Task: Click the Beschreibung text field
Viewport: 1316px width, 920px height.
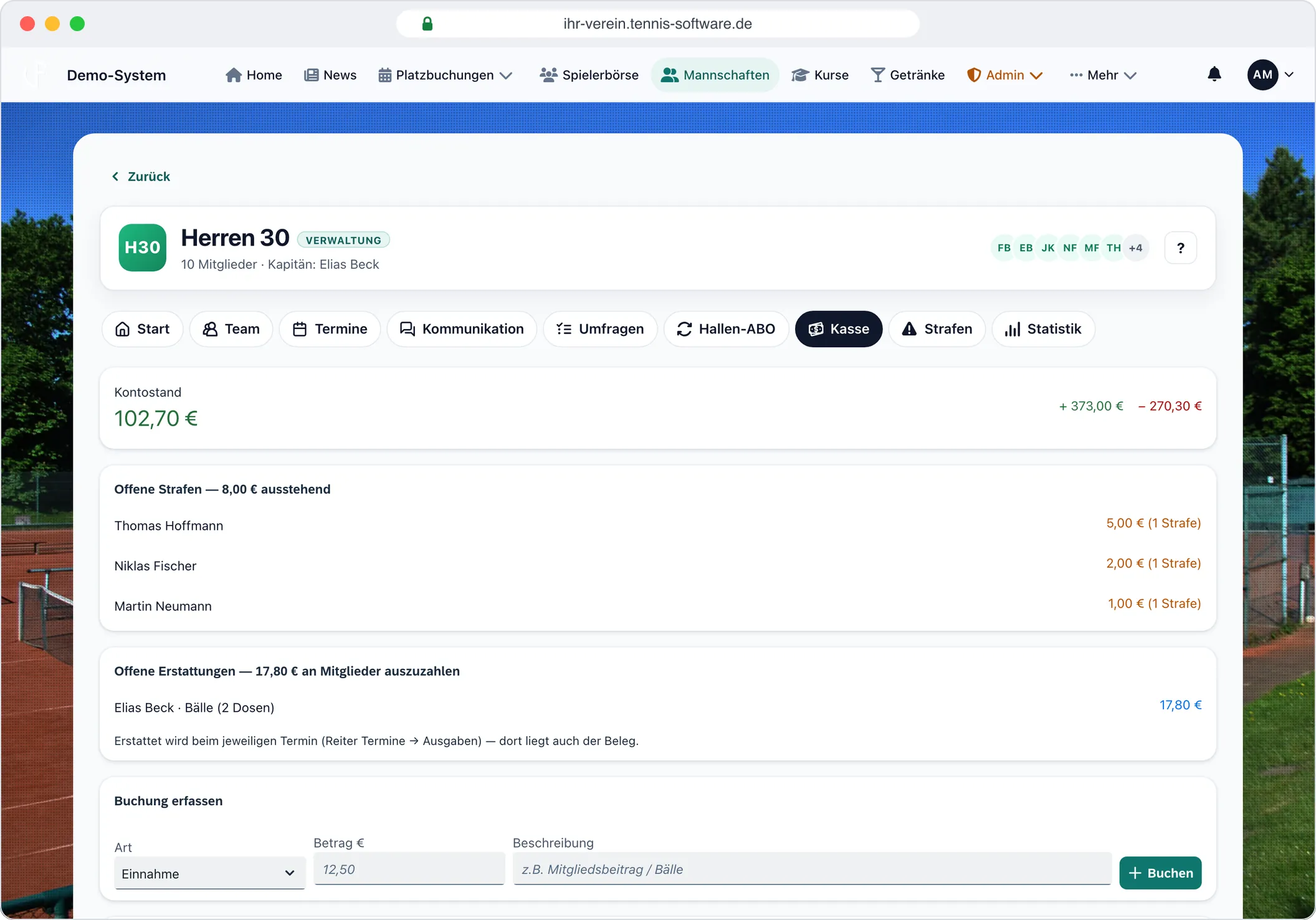Action: (812, 869)
